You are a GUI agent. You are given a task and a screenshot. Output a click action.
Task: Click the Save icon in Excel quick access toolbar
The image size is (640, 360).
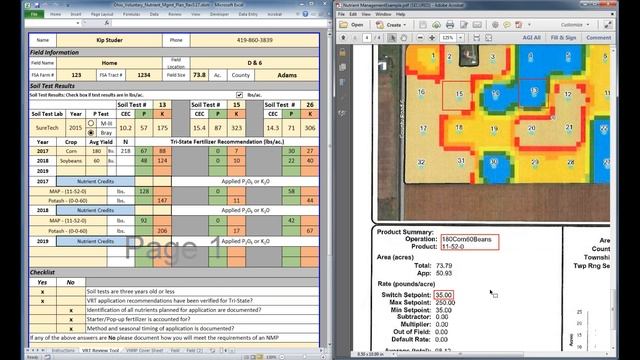pos(36,5)
